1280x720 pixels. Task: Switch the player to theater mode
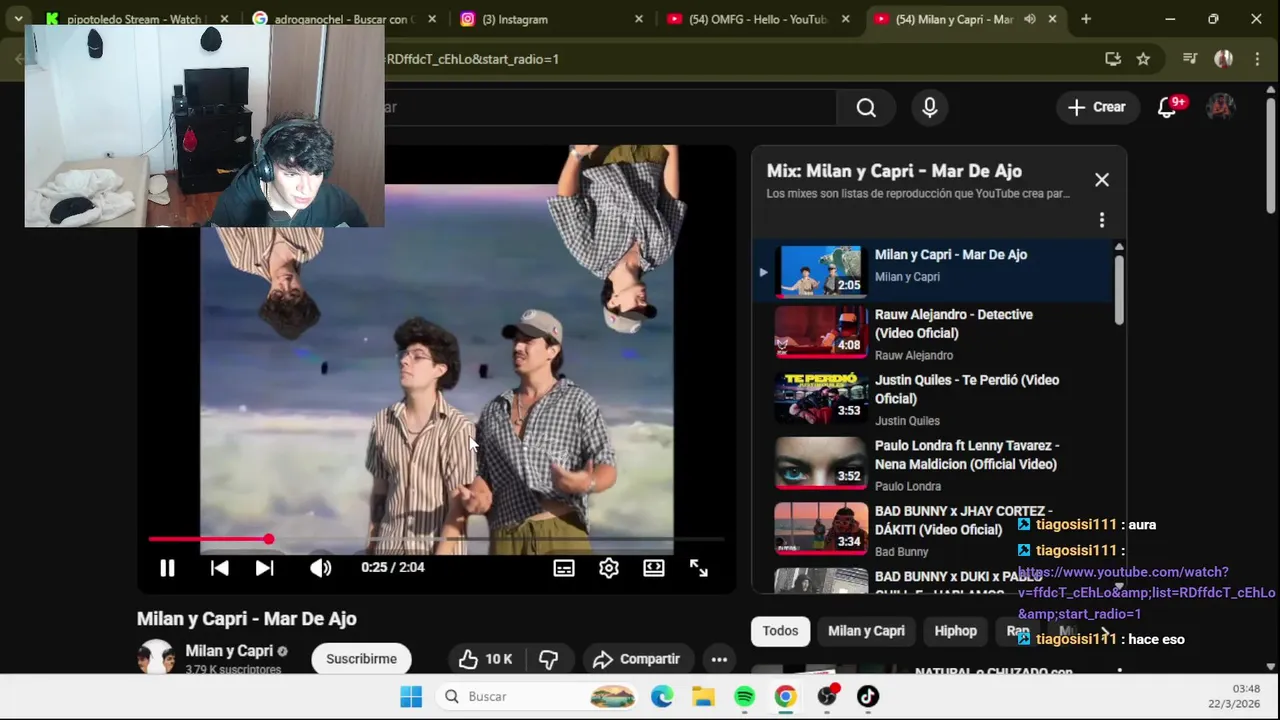pyautogui.click(x=654, y=568)
